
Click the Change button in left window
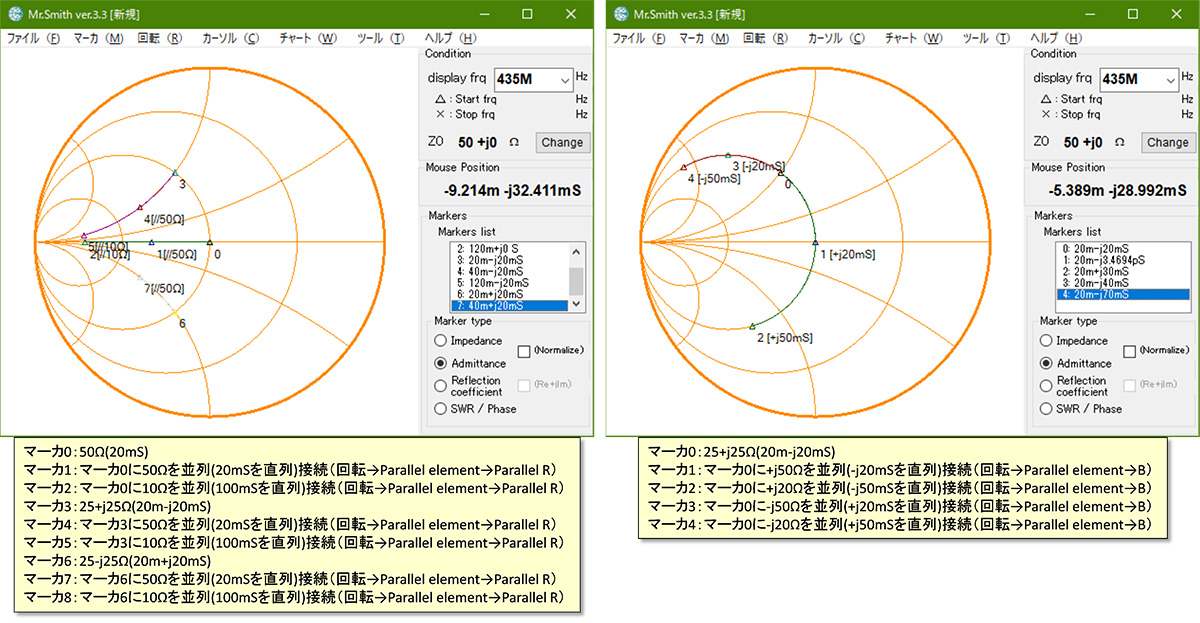[562, 142]
